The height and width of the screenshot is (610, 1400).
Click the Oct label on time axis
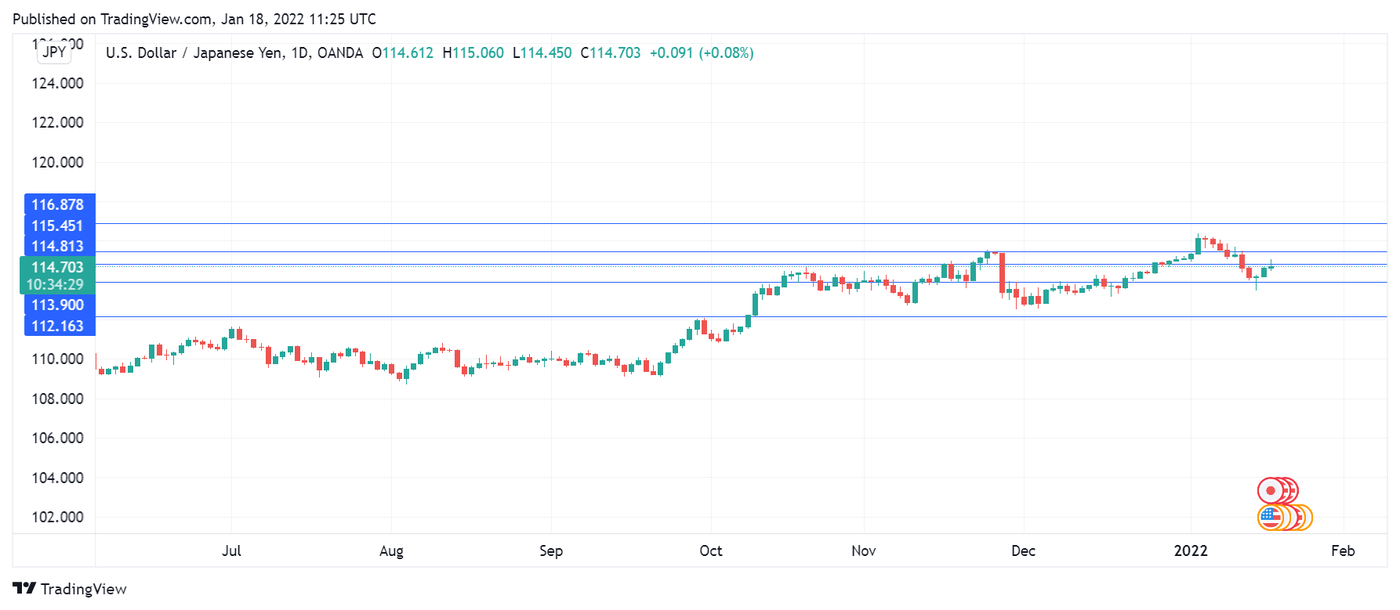point(710,551)
